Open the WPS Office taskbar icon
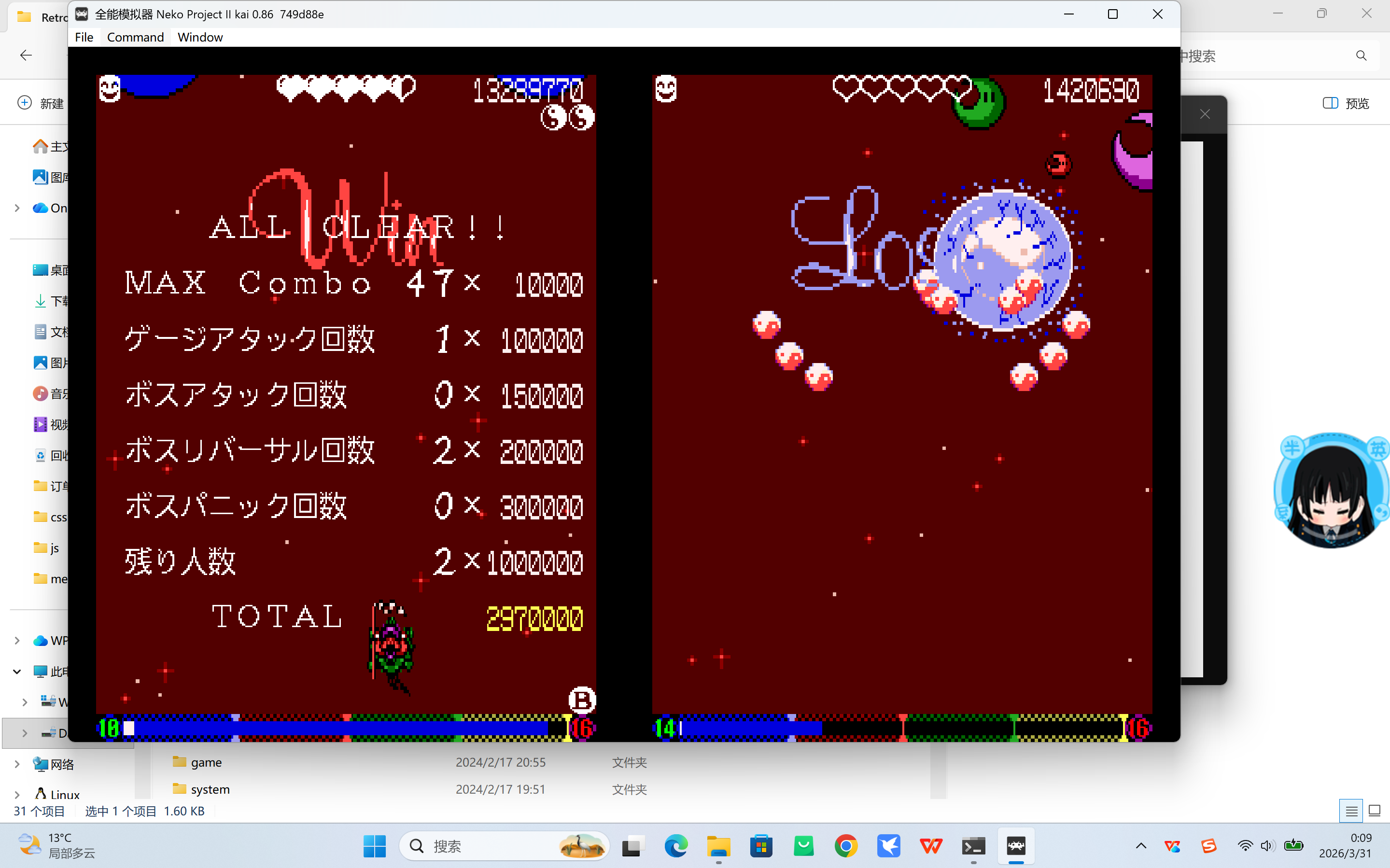 coord(931,846)
